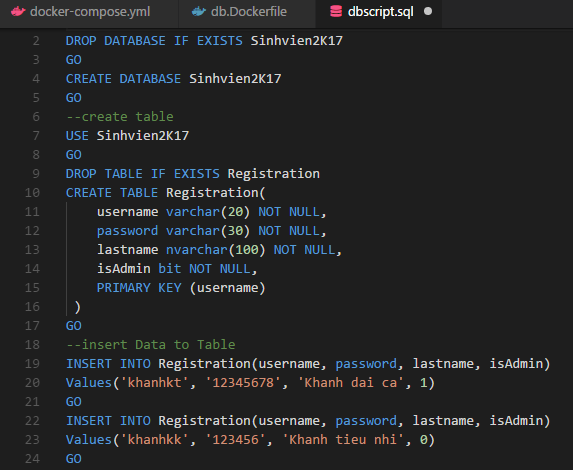Screen dimensions: 573x470
Task: Switch to the docker-compose.yml tab
Action: [89, 12]
